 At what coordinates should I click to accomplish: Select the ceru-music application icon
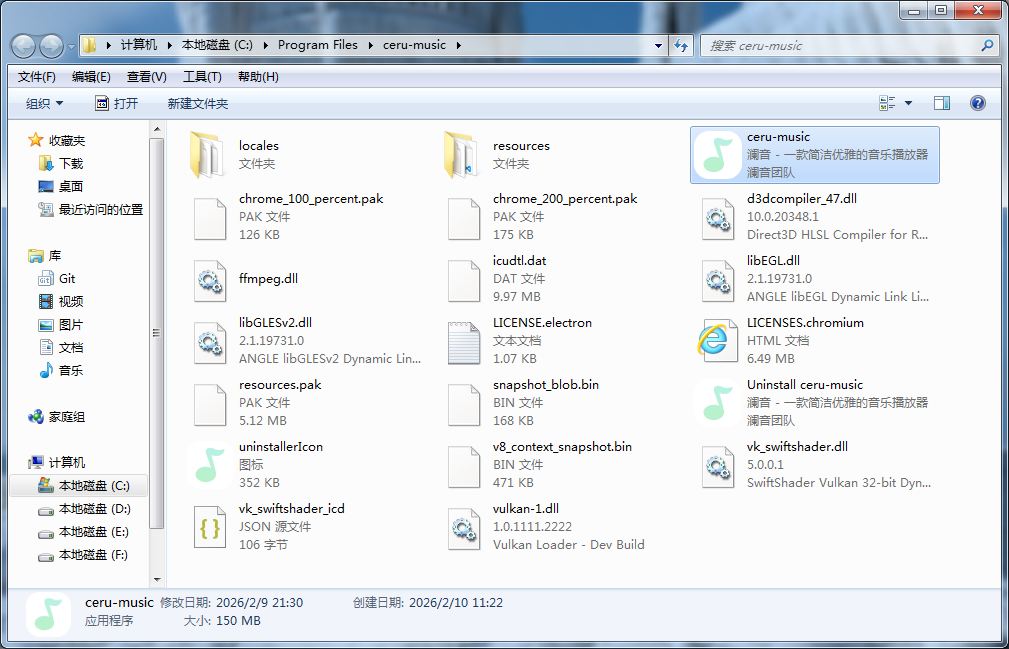click(716, 155)
